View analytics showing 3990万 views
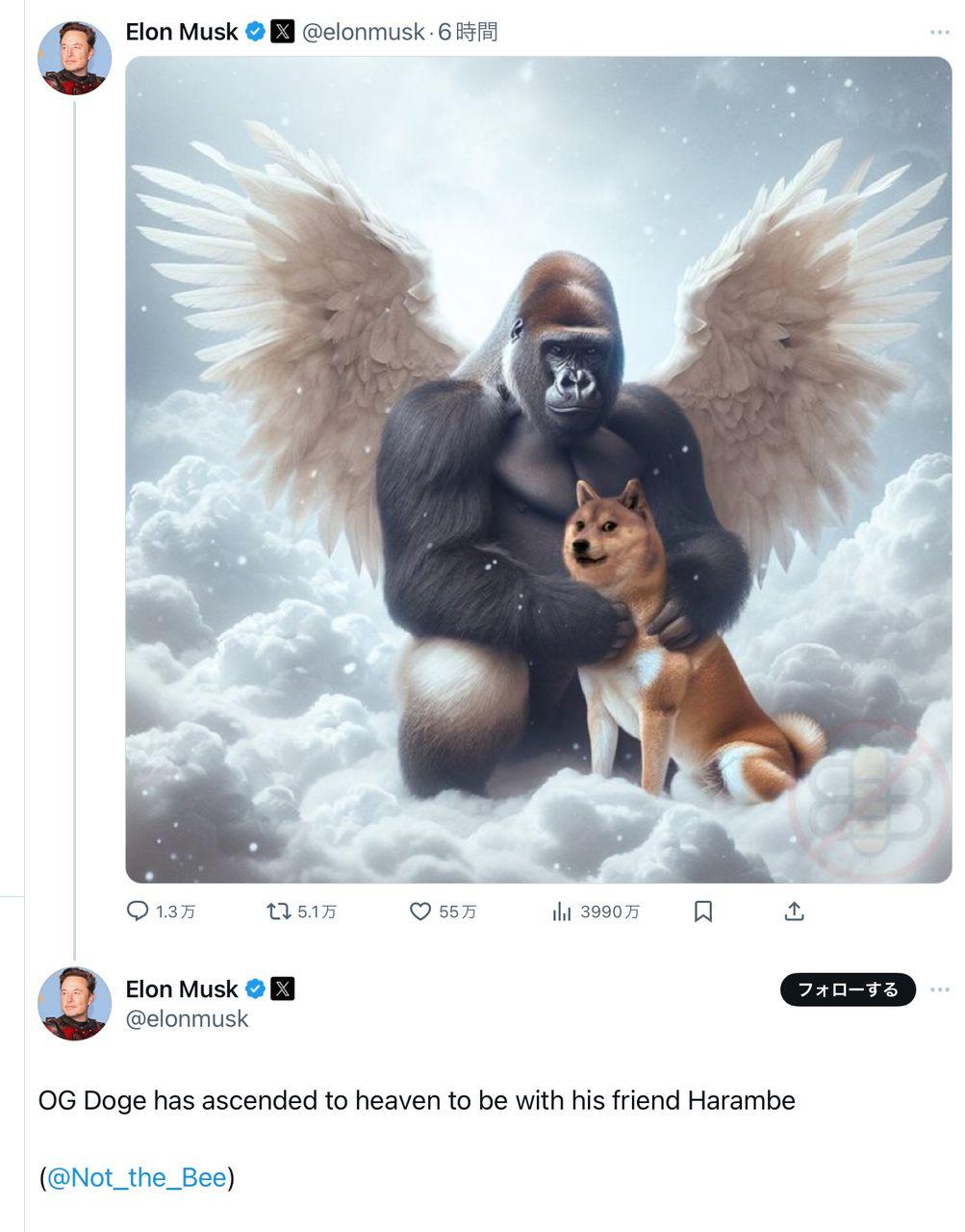Image resolution: width=965 pixels, height=1232 pixels. (562, 911)
